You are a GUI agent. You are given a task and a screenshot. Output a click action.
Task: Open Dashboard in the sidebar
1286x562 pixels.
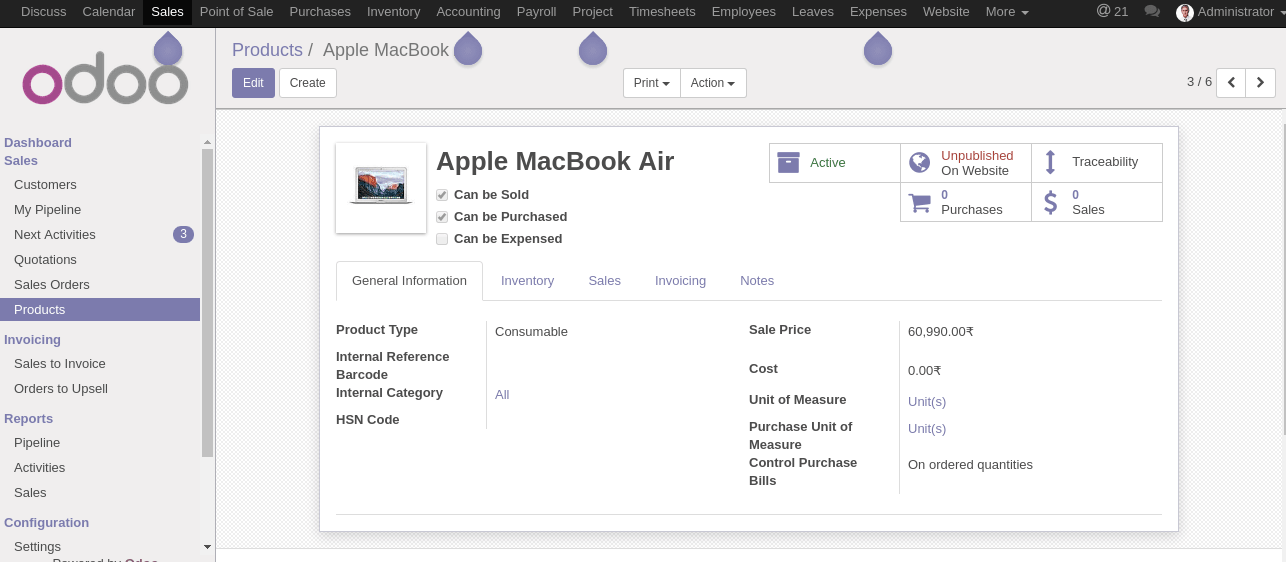[x=38, y=143]
